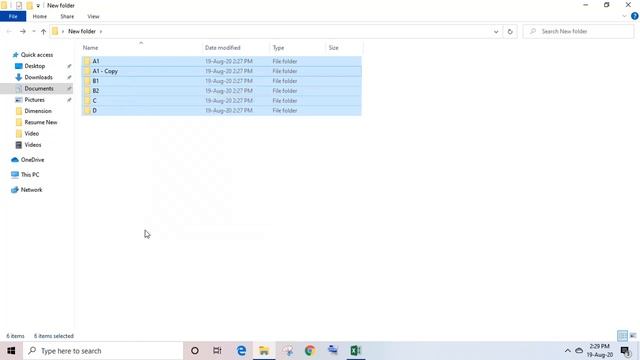
Task: Open Pictures in the navigation pane
Action: pos(34,100)
